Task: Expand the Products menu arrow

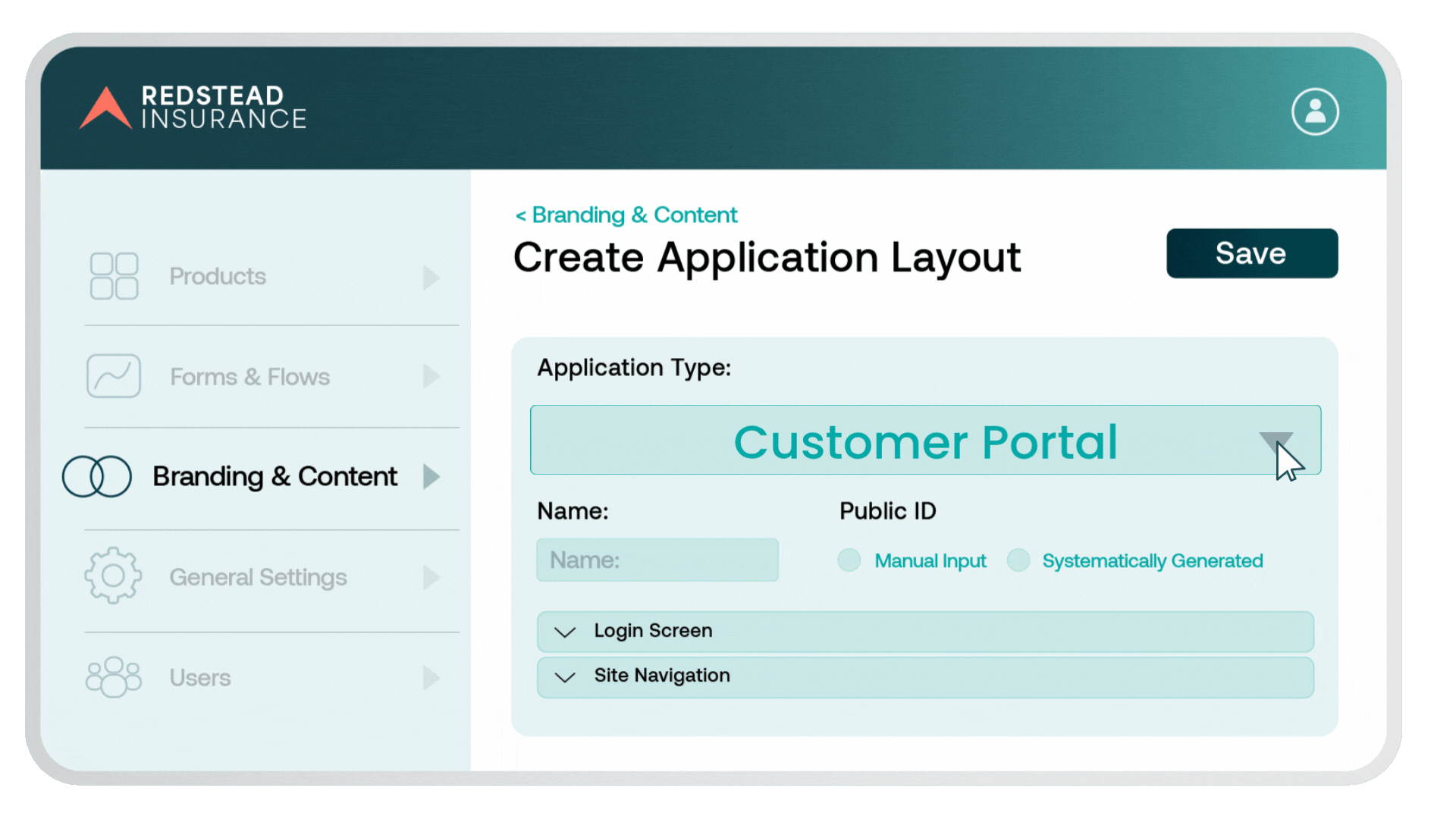Action: (431, 277)
